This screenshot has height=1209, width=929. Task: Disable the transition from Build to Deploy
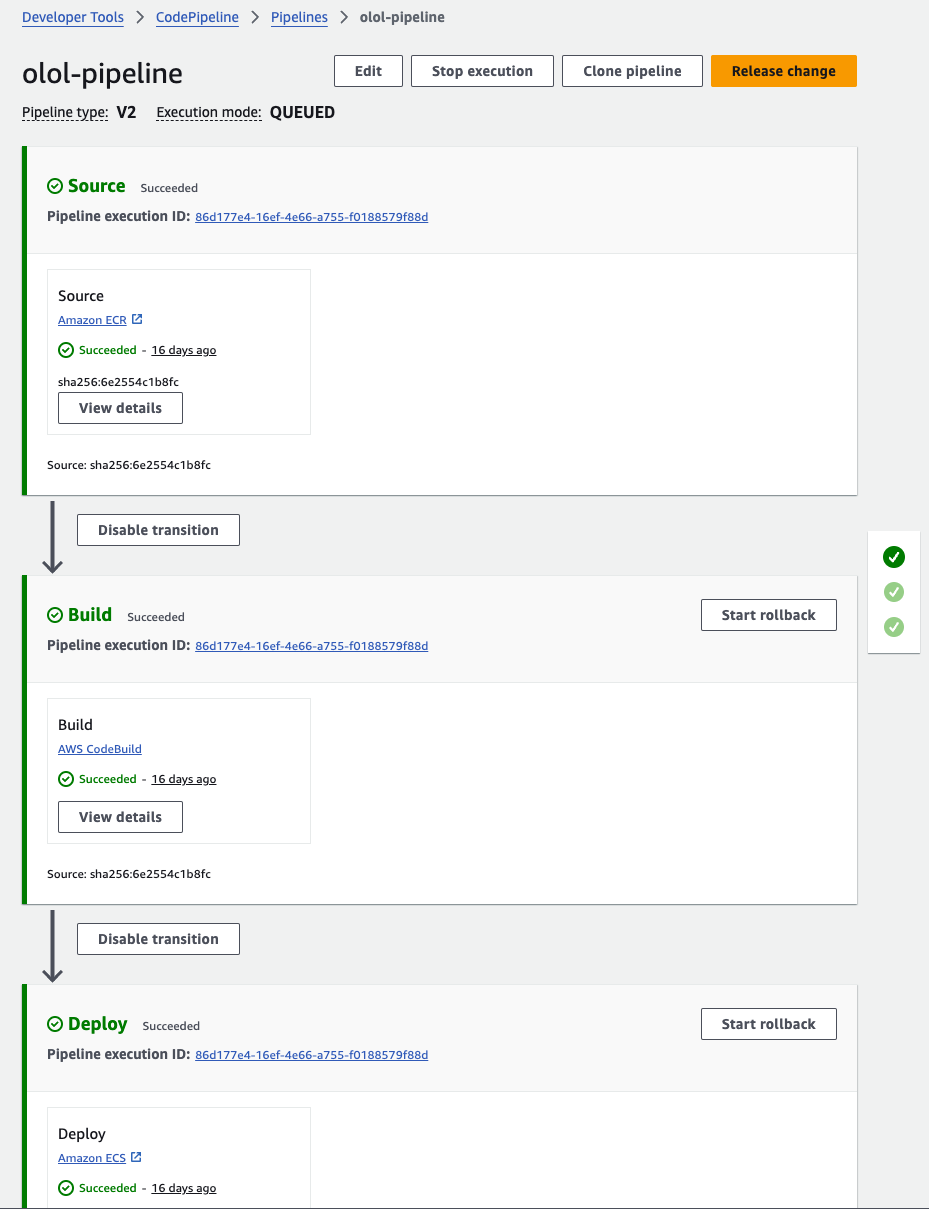point(158,939)
